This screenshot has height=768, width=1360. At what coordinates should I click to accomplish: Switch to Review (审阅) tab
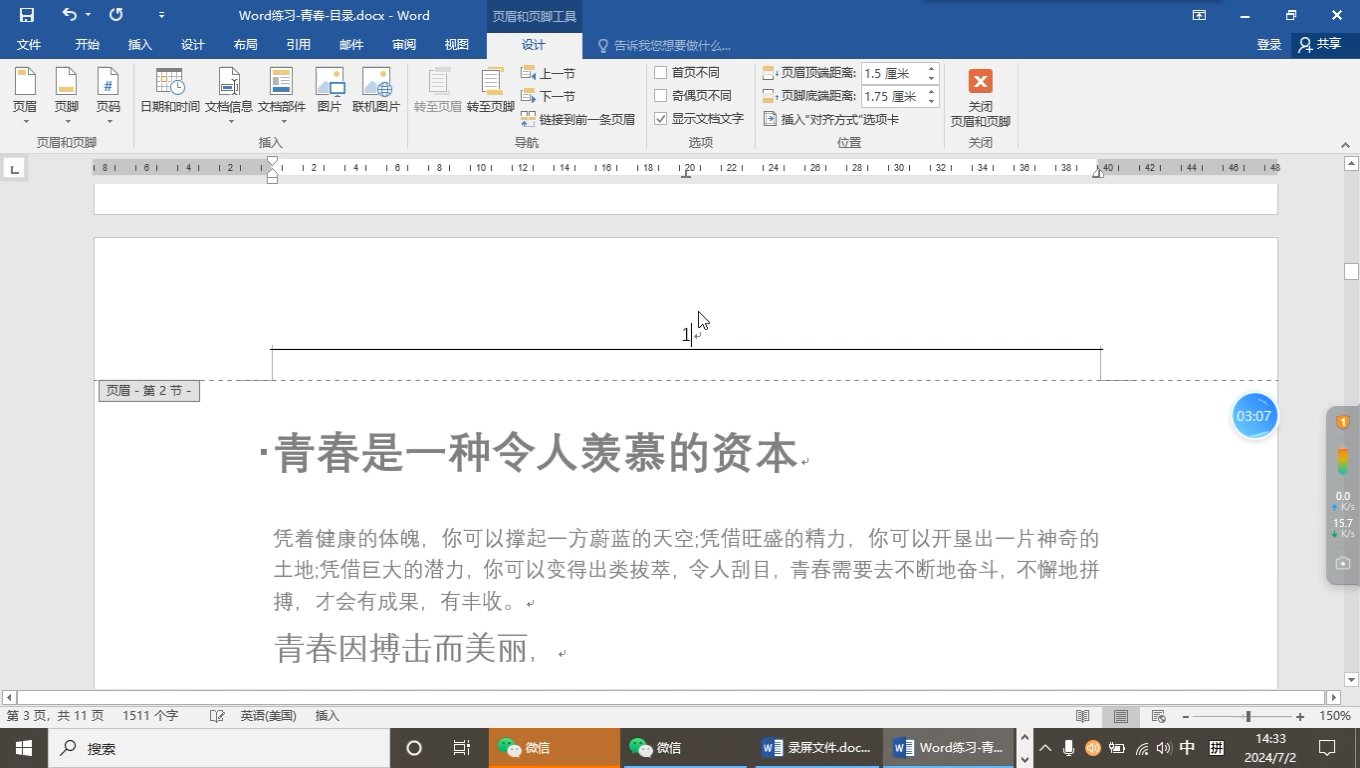(x=404, y=45)
